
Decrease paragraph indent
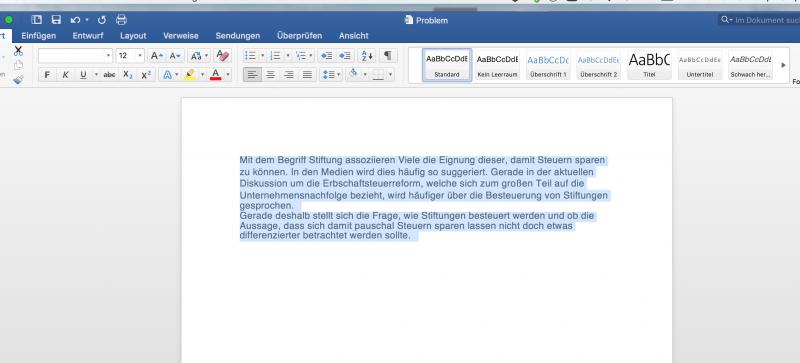click(327, 56)
